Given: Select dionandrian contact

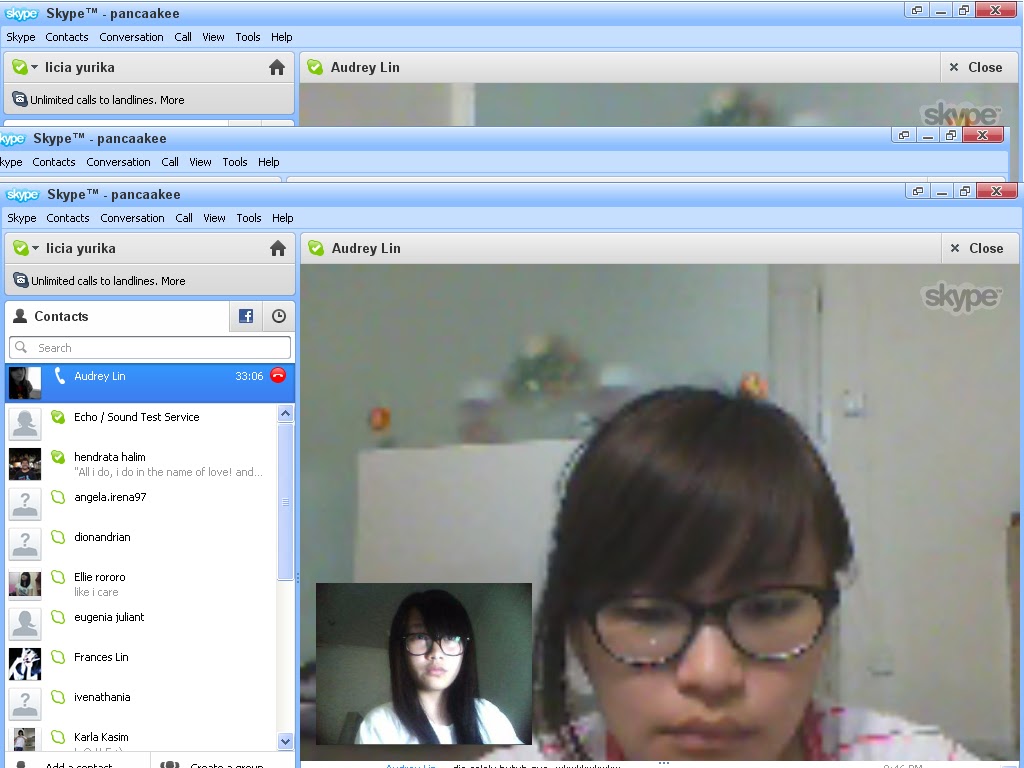Looking at the screenshot, I should pos(142,543).
